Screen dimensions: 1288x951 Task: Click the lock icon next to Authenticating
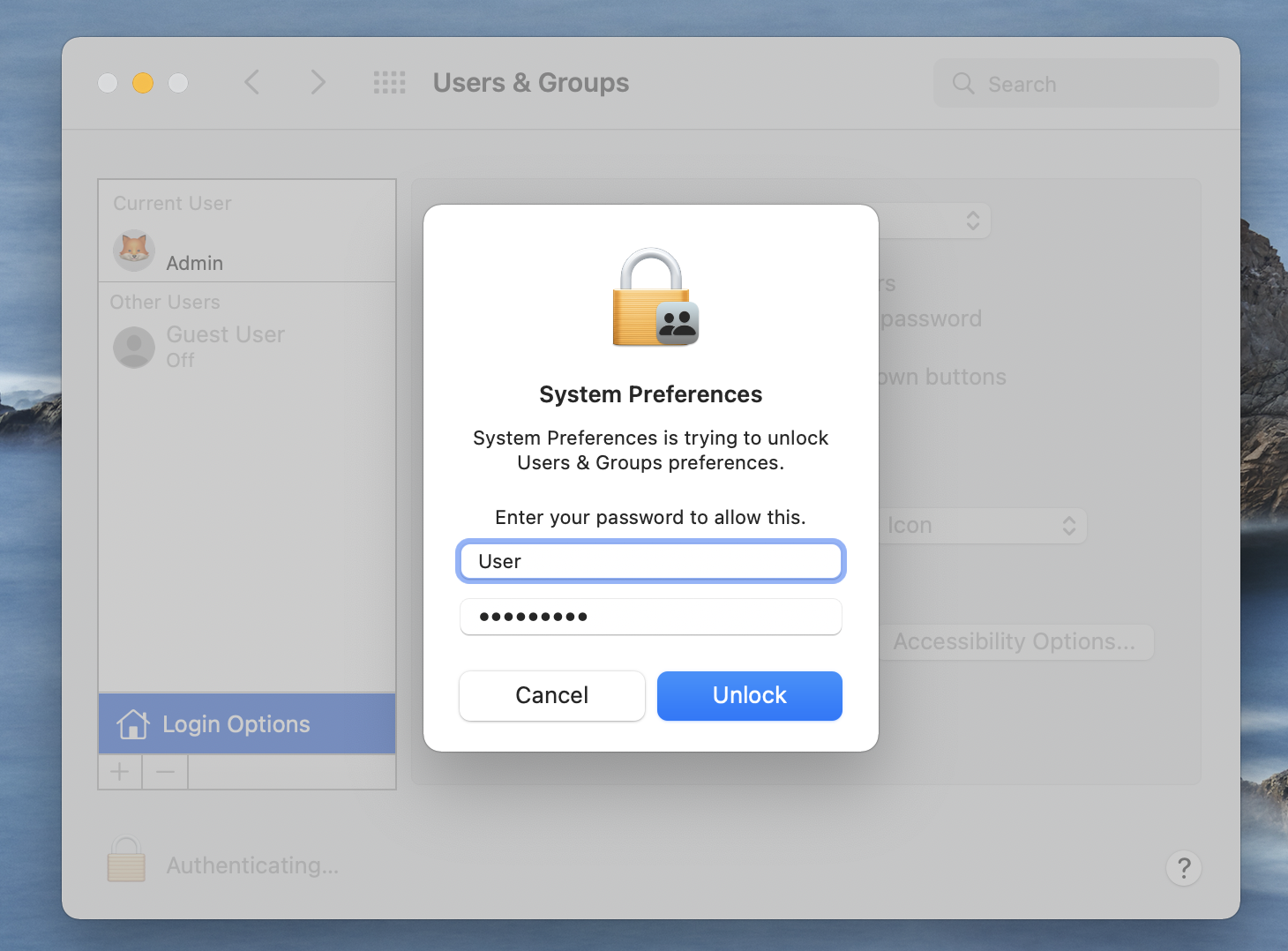point(126,859)
